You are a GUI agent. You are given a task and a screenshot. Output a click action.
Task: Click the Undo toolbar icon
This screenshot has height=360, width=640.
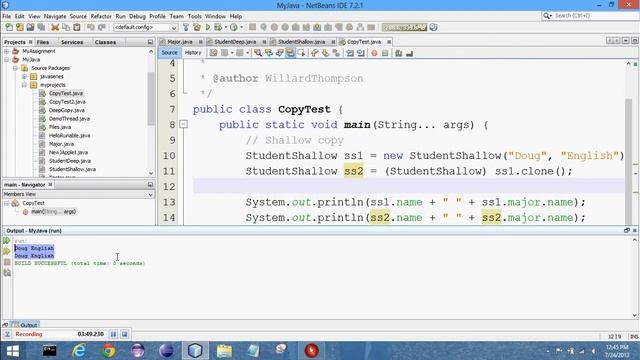(91, 27)
